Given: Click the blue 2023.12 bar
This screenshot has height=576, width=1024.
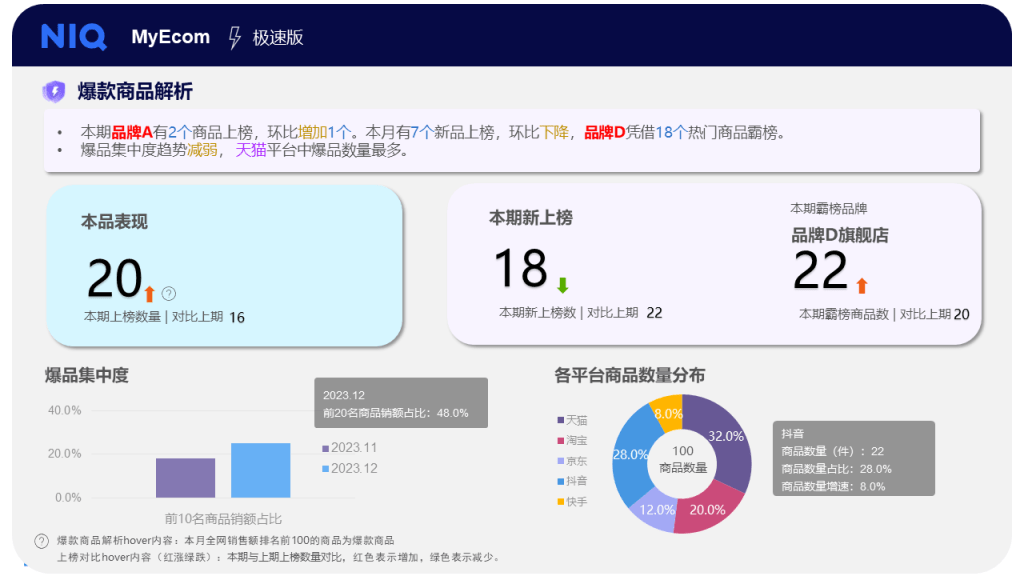Looking at the screenshot, I should click(x=261, y=470).
